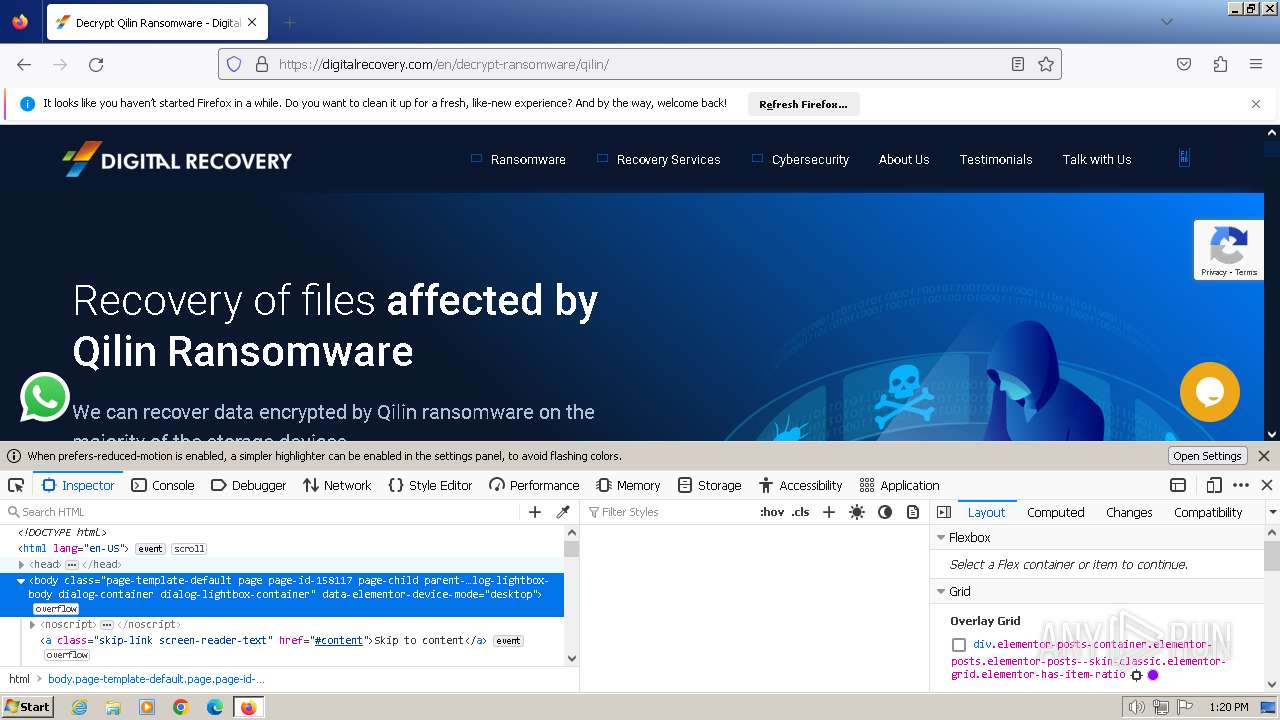Toggle light color scheme simulation
This screenshot has width=1280, height=720.
point(857,512)
